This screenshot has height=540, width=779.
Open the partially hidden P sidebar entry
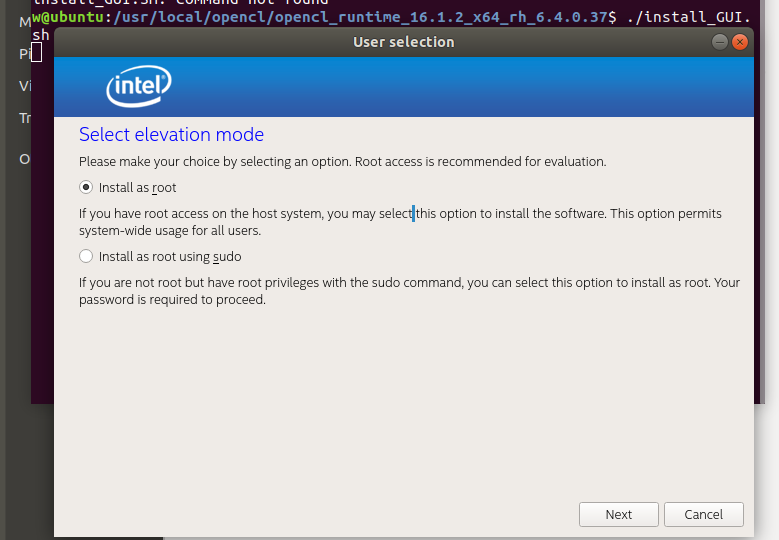(23, 54)
